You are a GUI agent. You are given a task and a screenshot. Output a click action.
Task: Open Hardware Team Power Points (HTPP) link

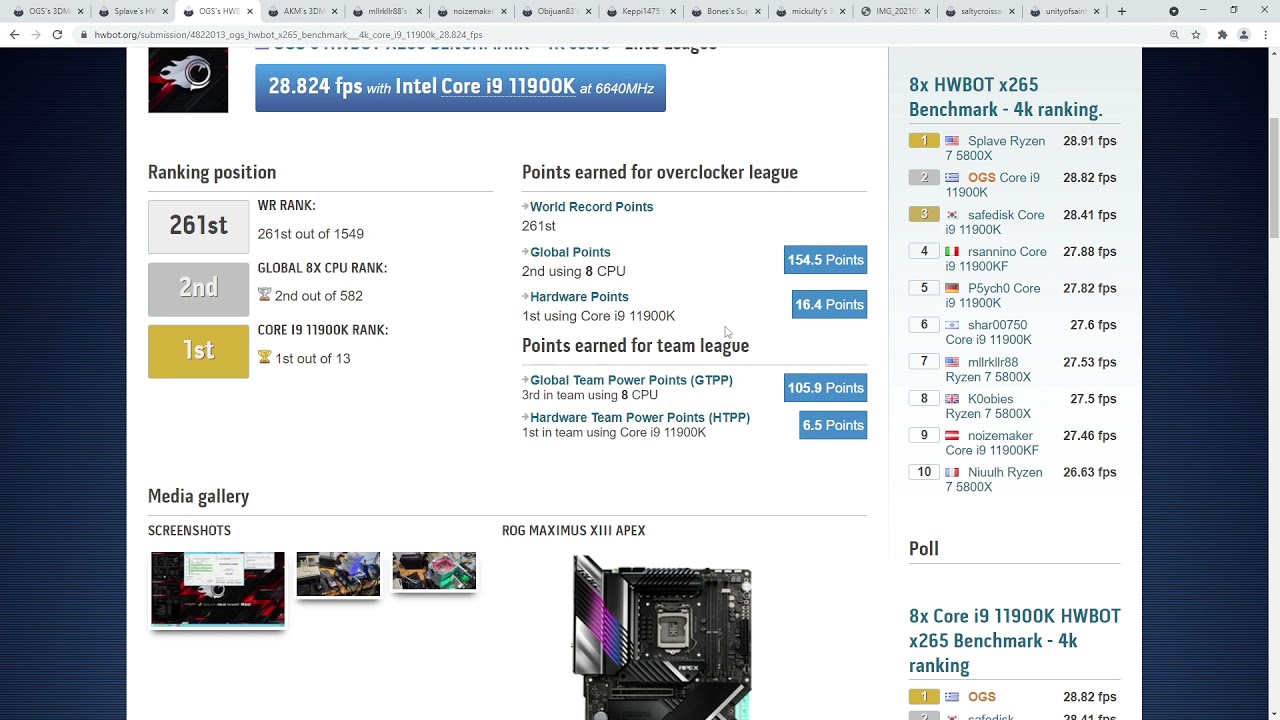coord(640,418)
